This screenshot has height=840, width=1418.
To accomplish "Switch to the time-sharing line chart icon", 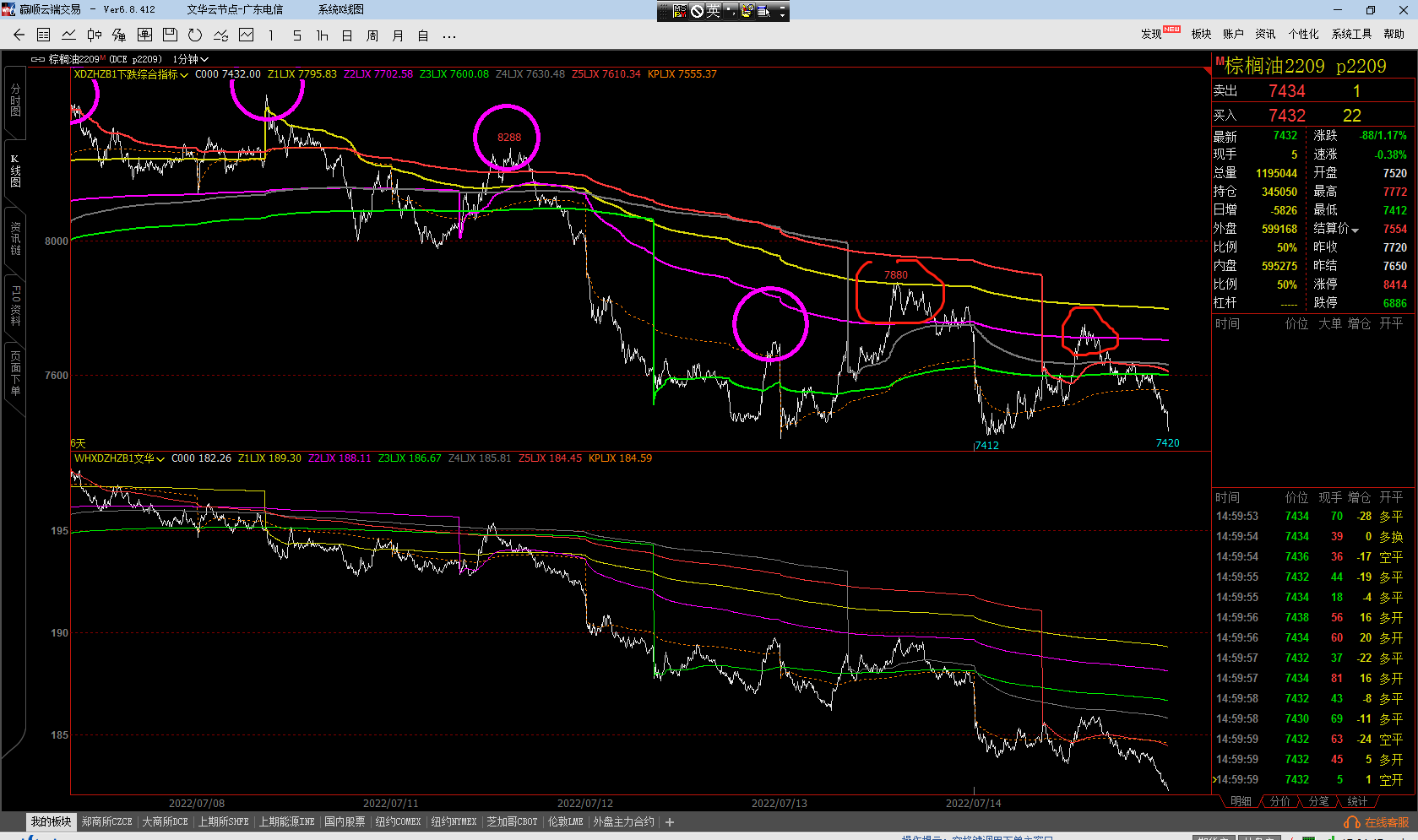I will (x=69, y=35).
